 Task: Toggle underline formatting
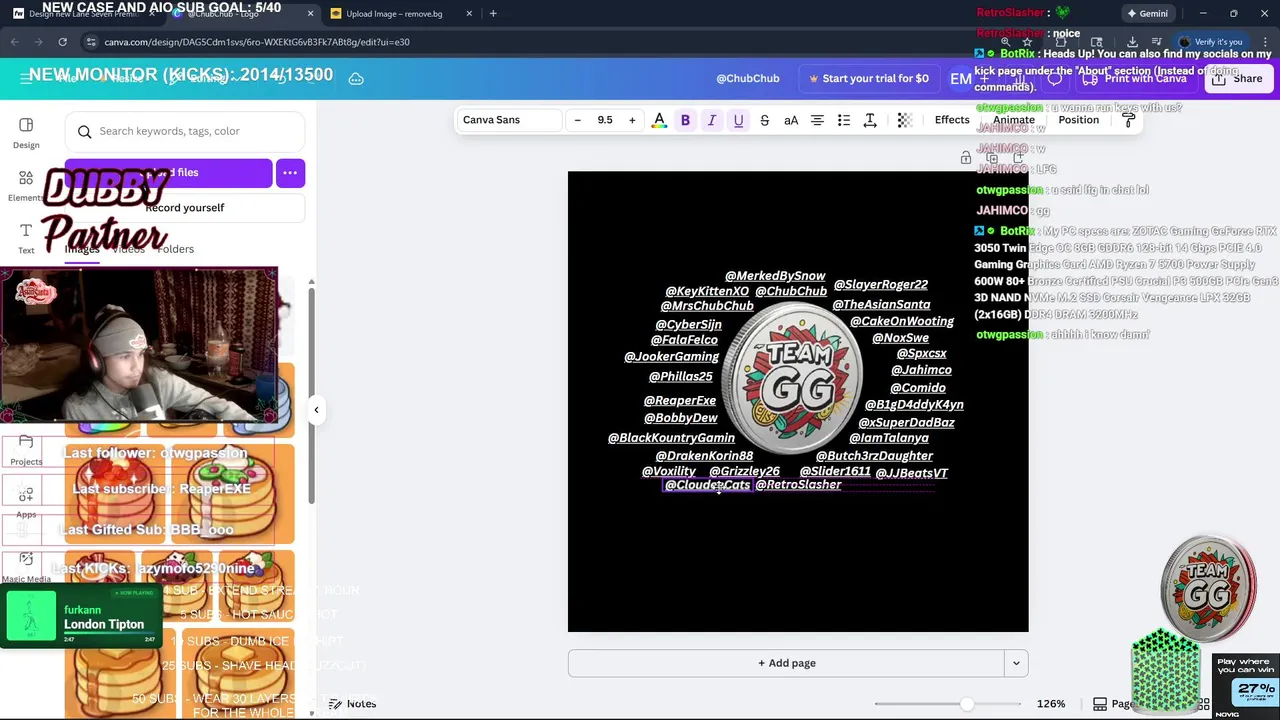tap(738, 120)
